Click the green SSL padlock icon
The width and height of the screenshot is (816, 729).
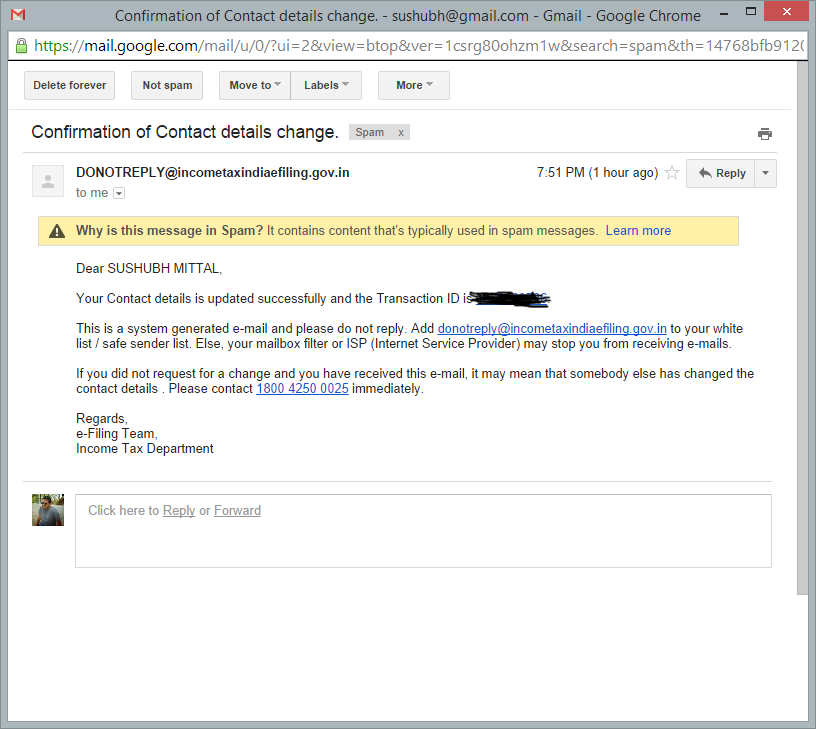[21, 46]
